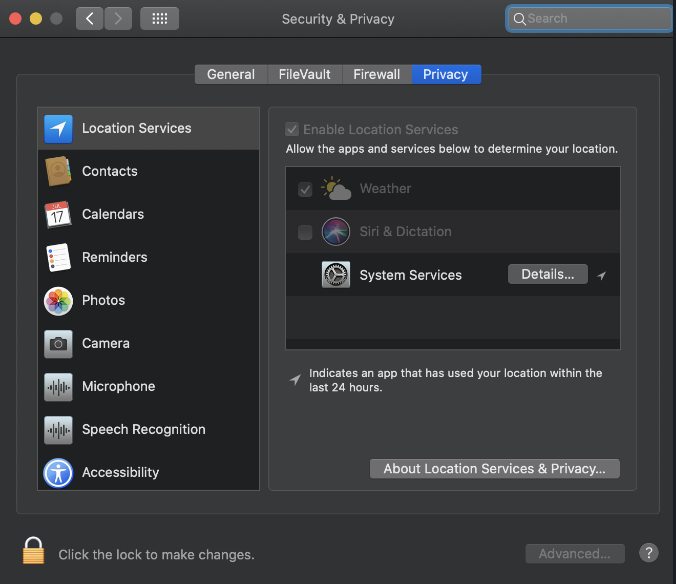The width and height of the screenshot is (676, 584).
Task: Click the Accessibility icon in sidebar
Action: coord(58,473)
